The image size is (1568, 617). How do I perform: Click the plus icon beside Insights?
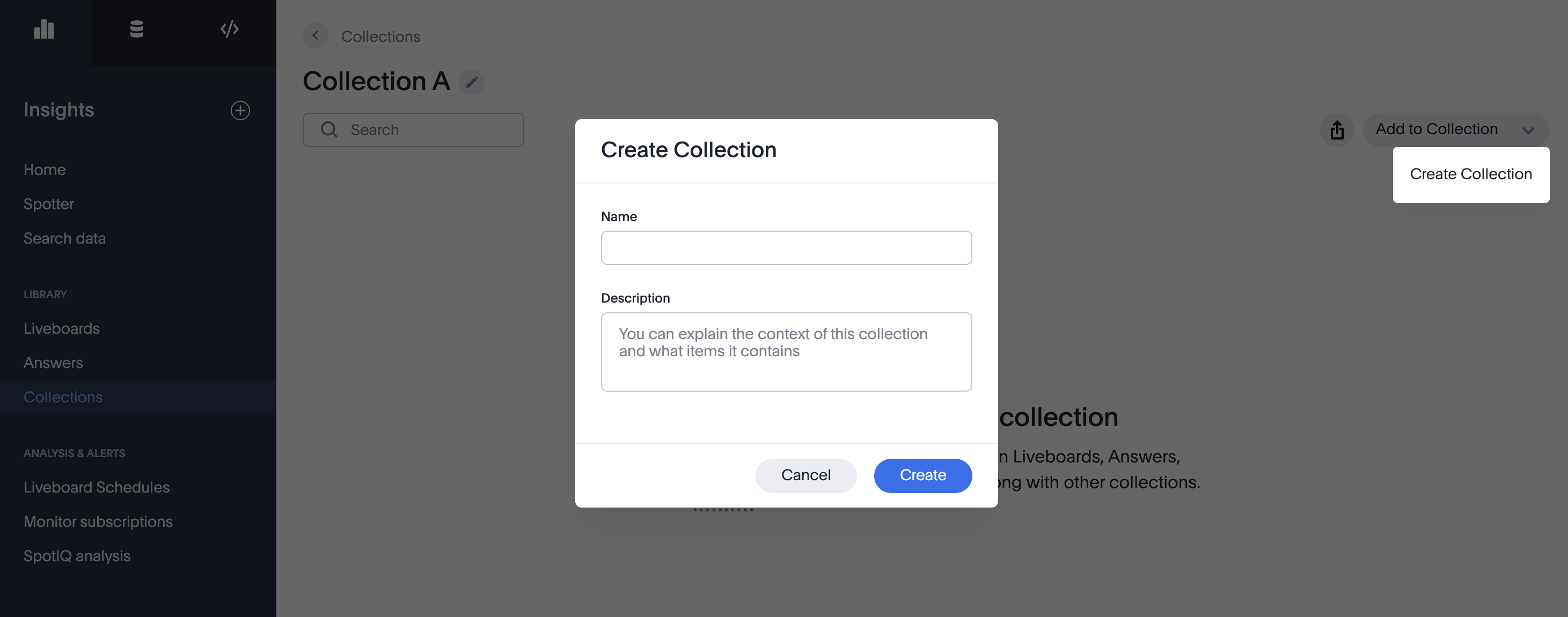(240, 110)
